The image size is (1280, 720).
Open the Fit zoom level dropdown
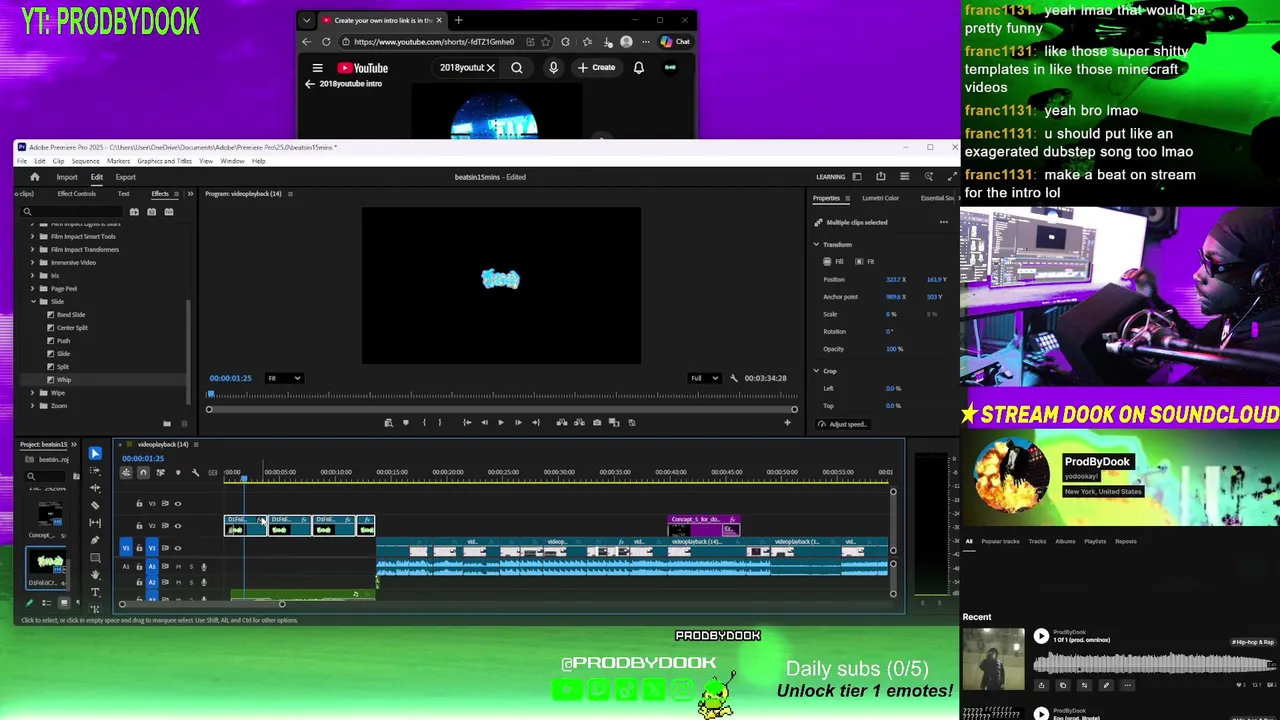click(x=284, y=378)
